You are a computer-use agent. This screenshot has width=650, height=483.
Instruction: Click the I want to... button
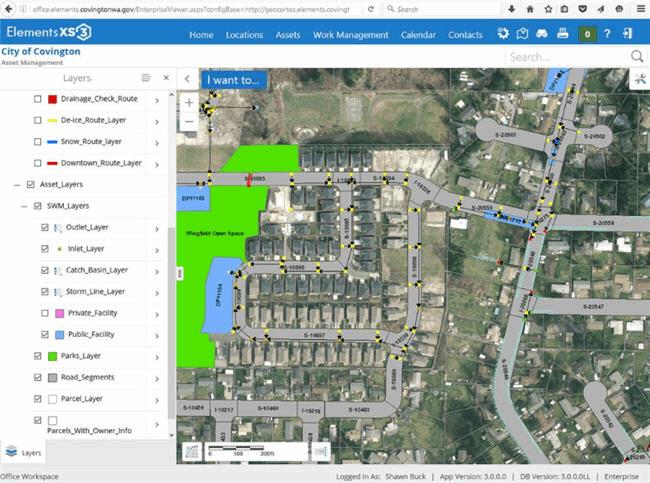tap(232, 79)
